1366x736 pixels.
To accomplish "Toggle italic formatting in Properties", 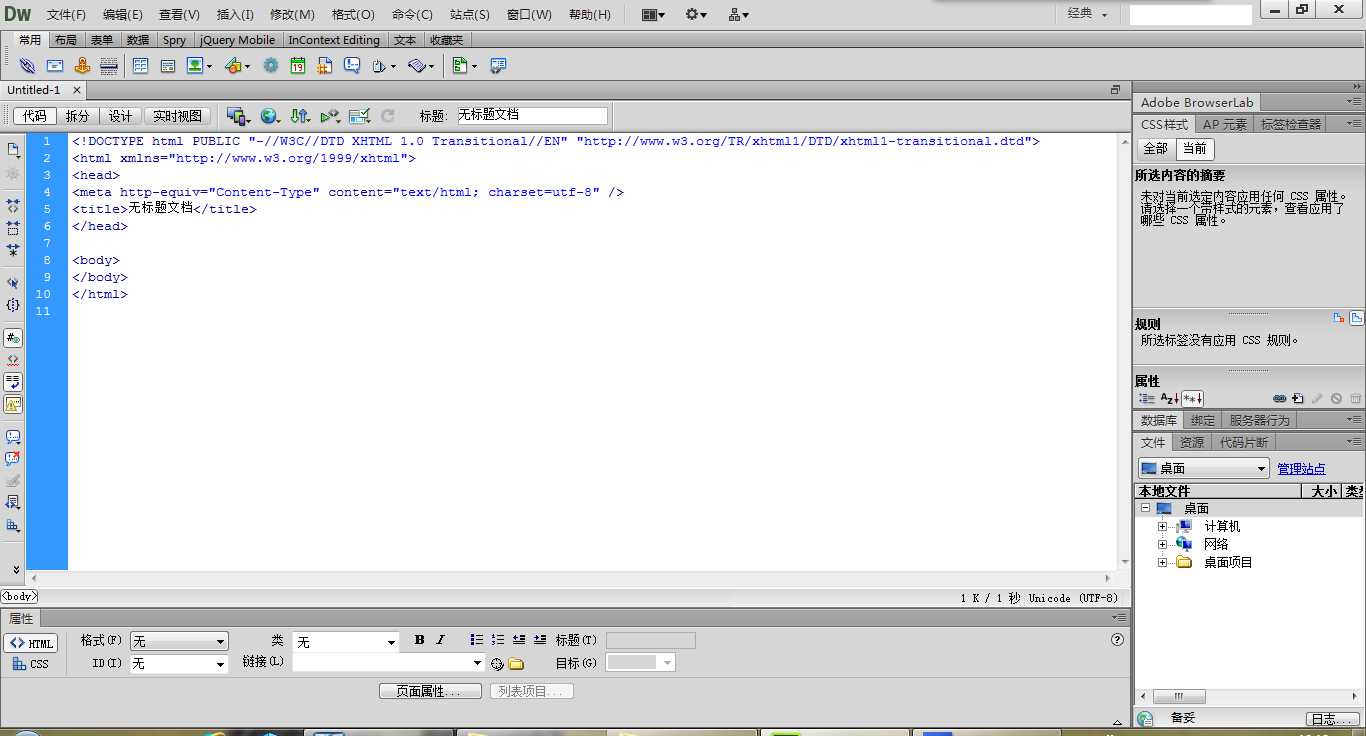I will (440, 640).
